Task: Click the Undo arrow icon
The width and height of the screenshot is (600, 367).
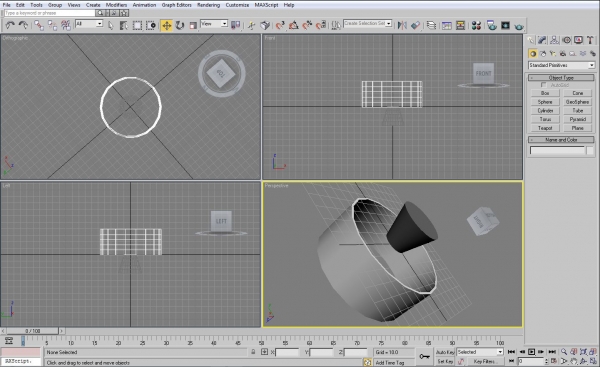Action: click(10, 25)
